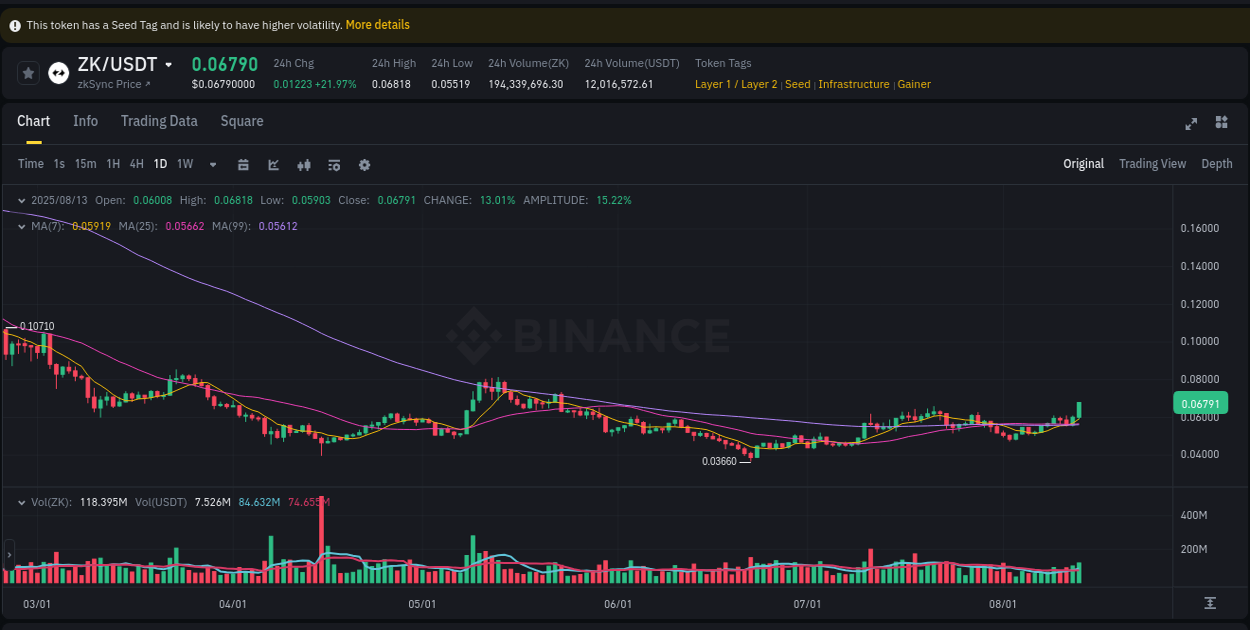Click the ZK token logo icon
This screenshot has height=630, width=1250.
coord(58,72)
